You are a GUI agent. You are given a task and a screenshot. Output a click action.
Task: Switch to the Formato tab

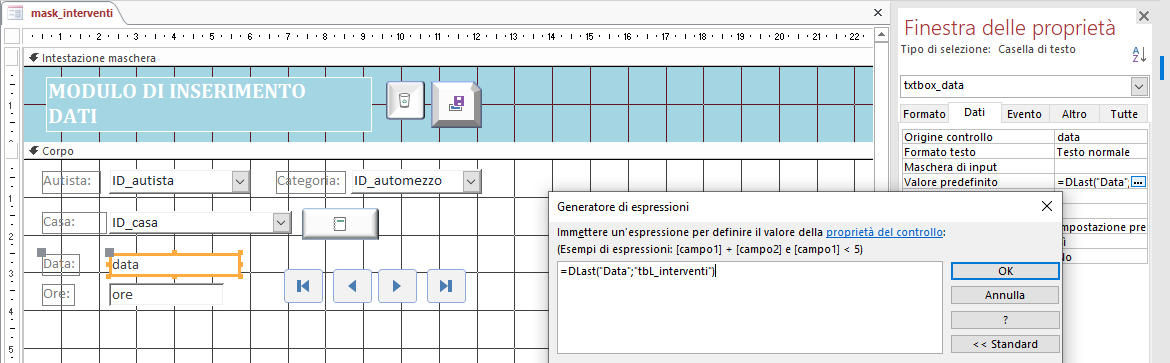pos(924,114)
